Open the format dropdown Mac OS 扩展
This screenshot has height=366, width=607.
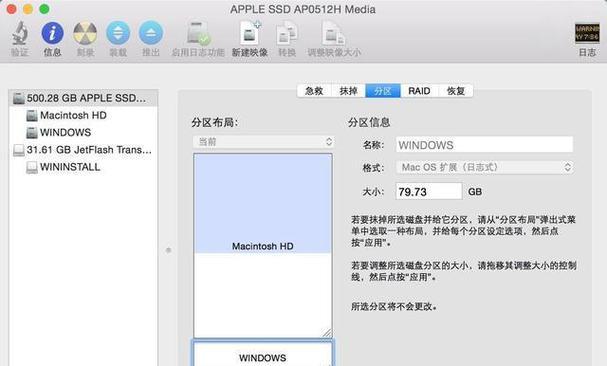(x=485, y=167)
